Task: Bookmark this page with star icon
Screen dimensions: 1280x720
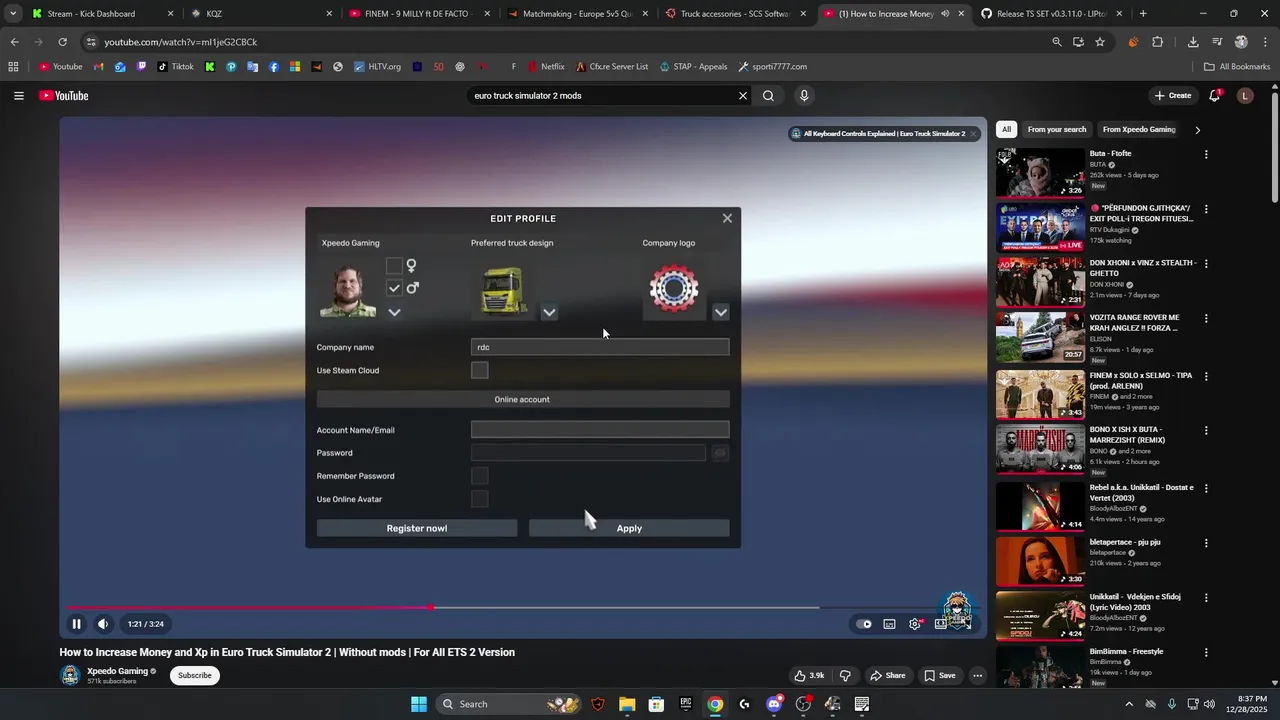Action: [1100, 42]
